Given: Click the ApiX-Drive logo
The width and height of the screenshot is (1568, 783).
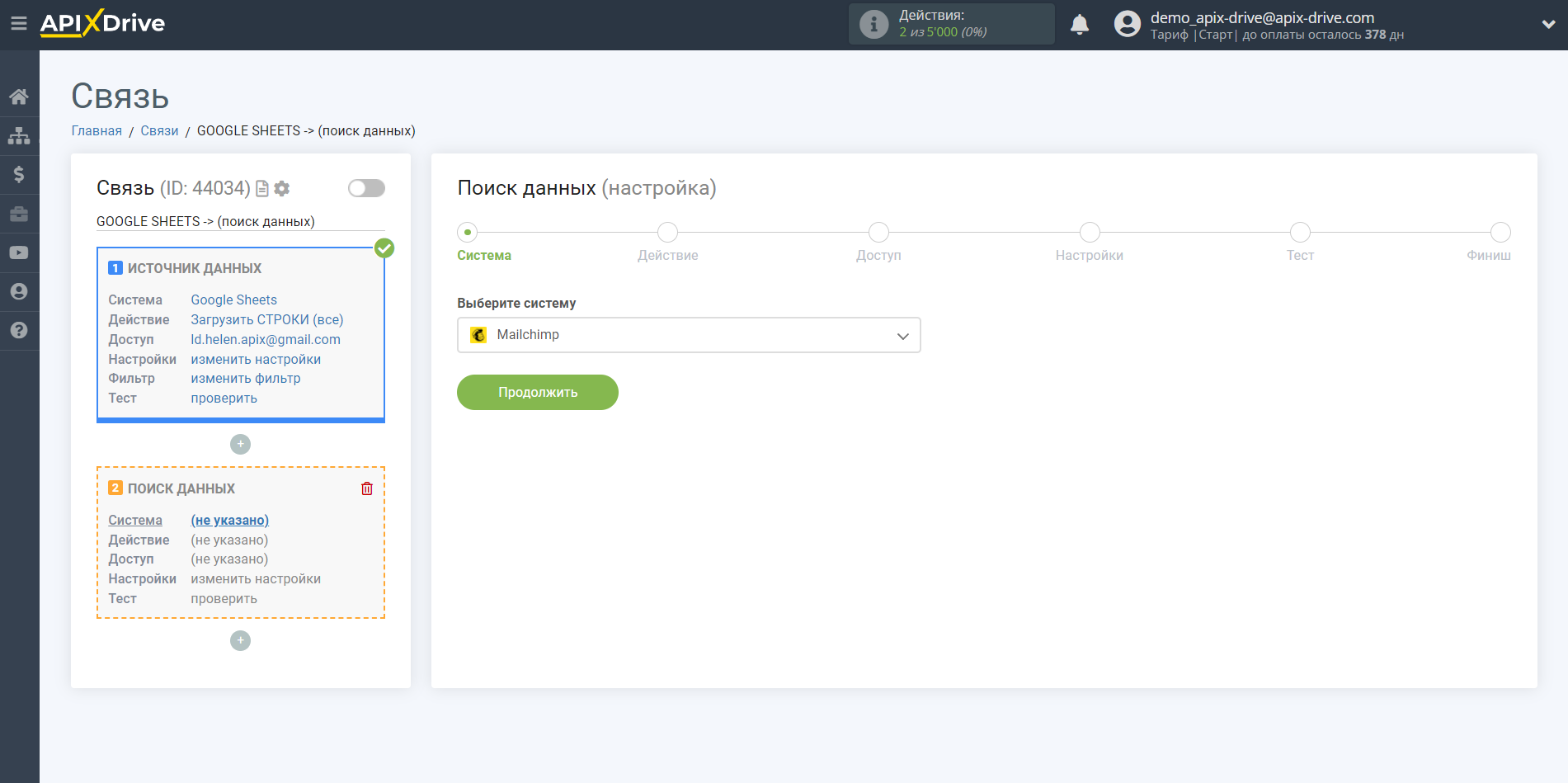Looking at the screenshot, I should click(x=102, y=23).
